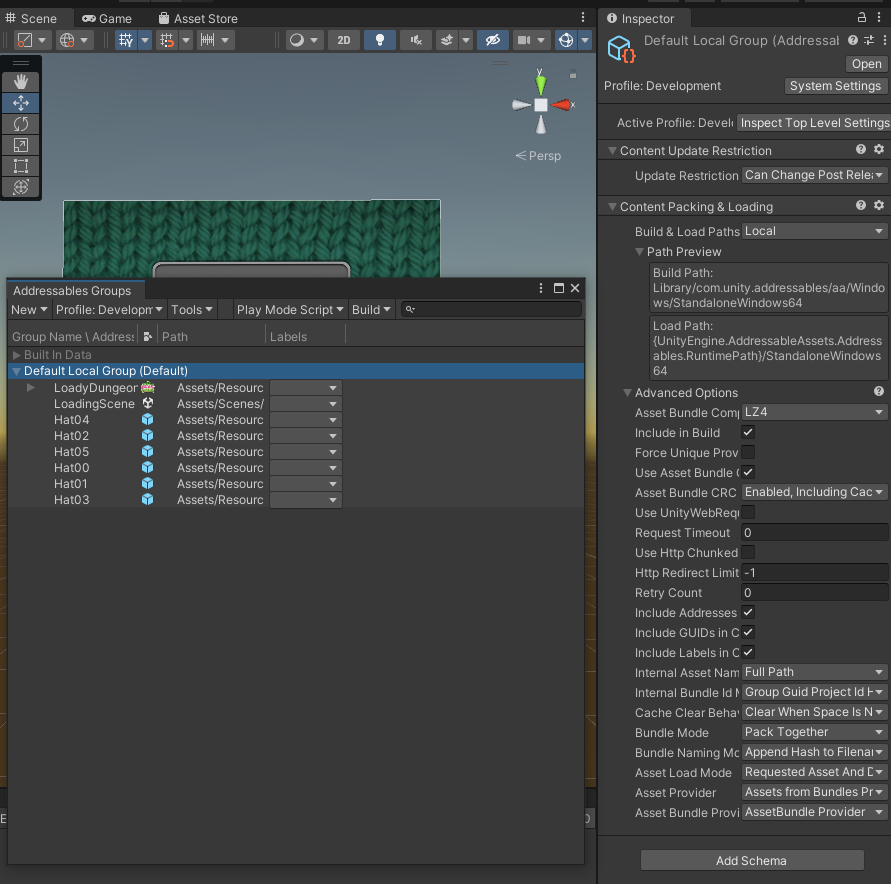Collapse Path Preview section
The height and width of the screenshot is (884, 891).
click(639, 252)
